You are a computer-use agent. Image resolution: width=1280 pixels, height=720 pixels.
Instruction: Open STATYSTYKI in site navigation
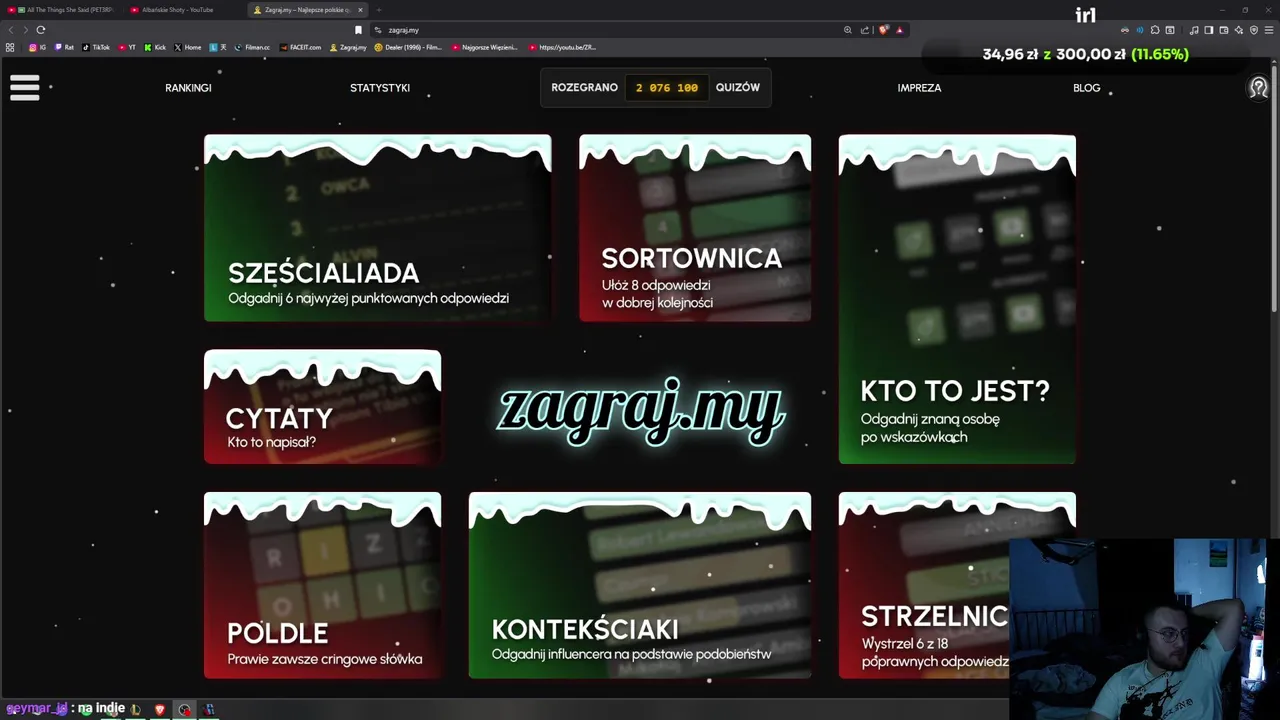pyautogui.click(x=380, y=88)
